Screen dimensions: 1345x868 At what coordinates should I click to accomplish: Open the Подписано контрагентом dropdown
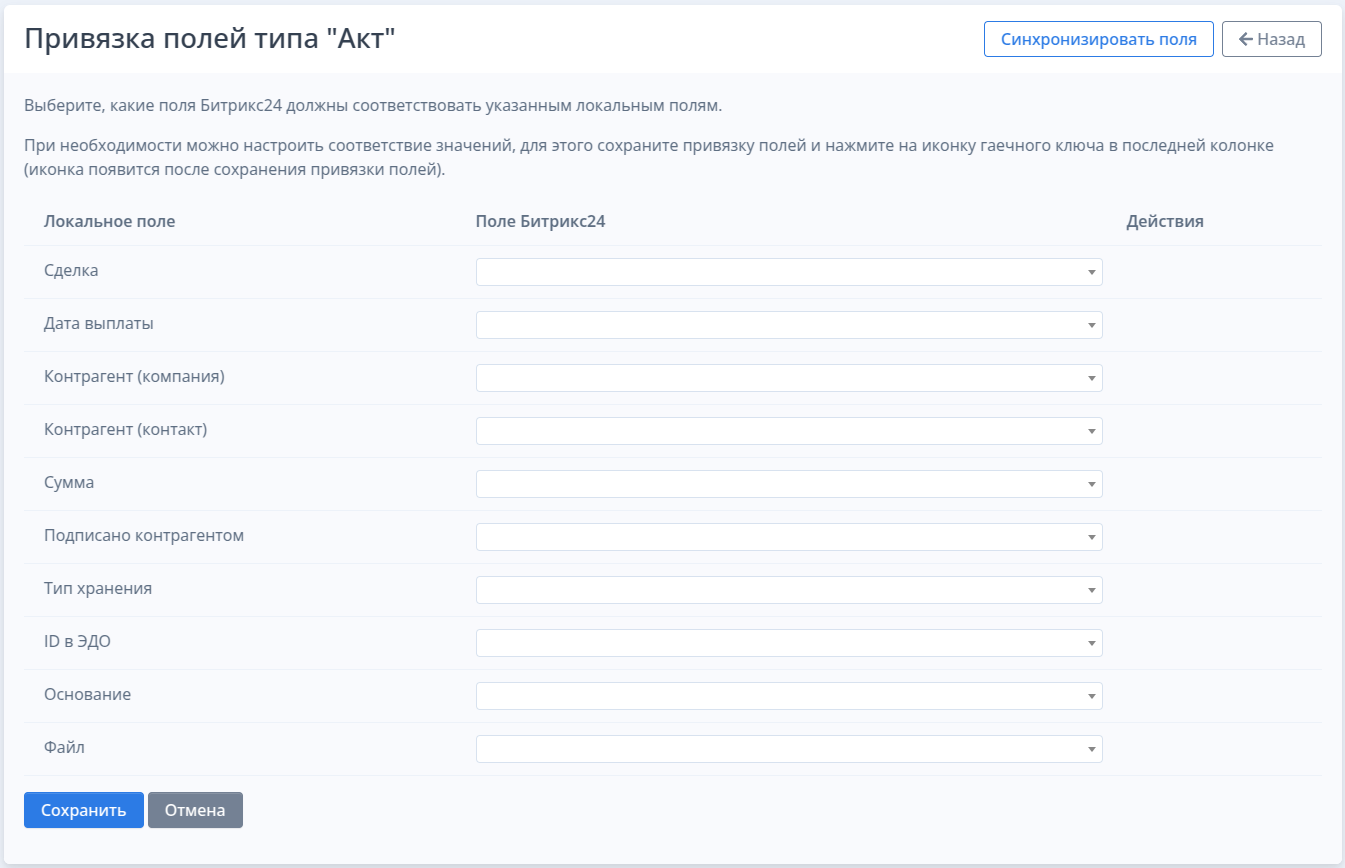[x=789, y=537]
